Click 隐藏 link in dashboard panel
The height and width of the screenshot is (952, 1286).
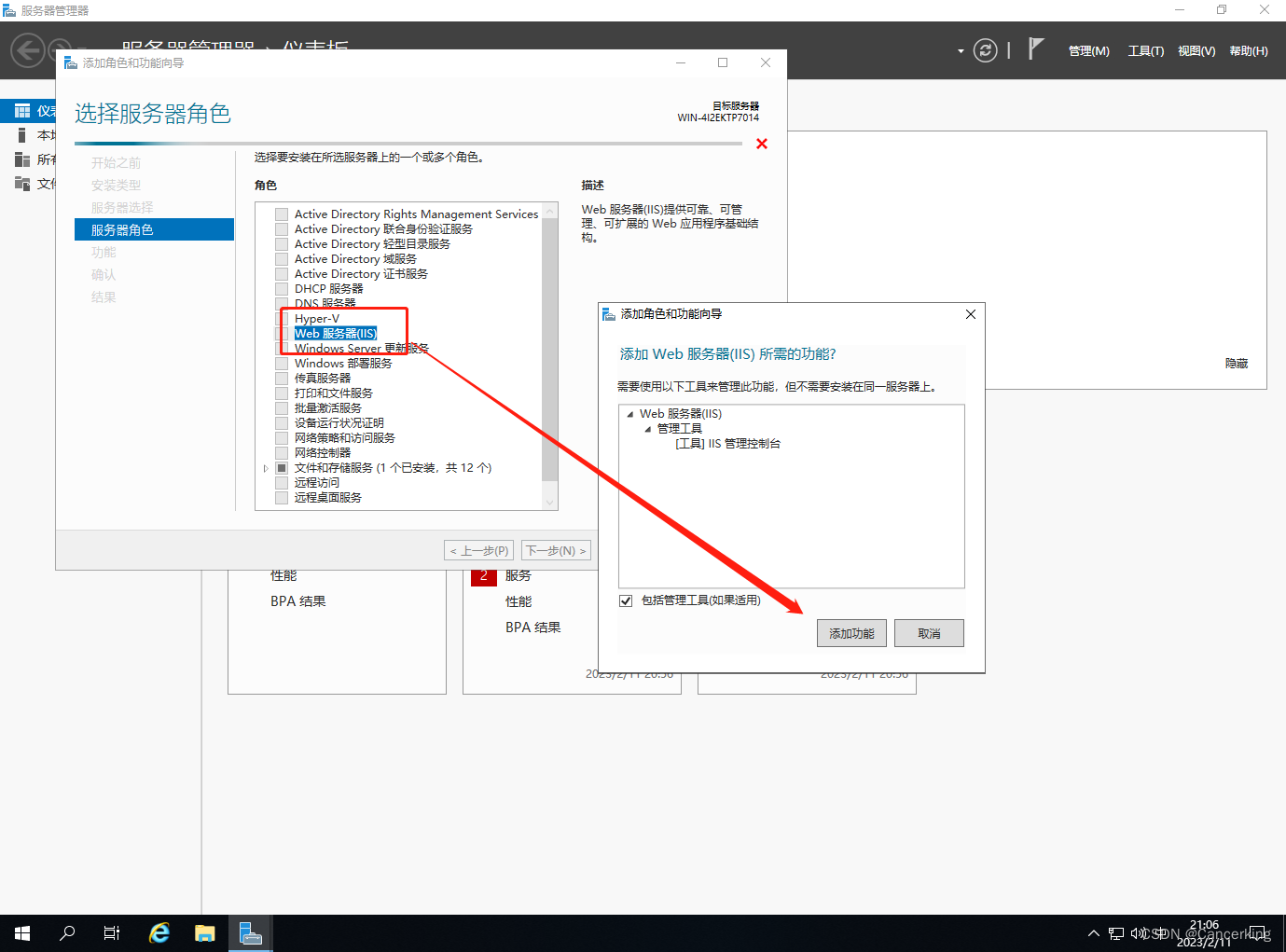pyautogui.click(x=1237, y=364)
